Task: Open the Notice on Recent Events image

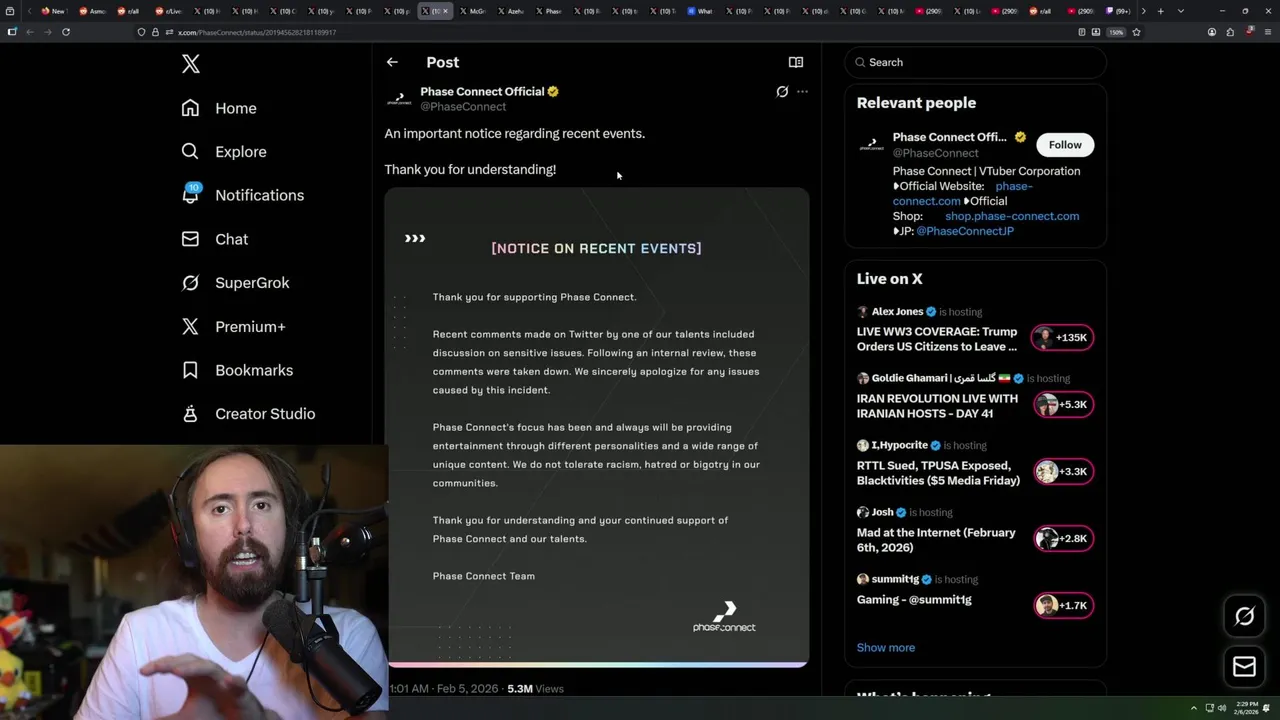Action: coord(597,427)
